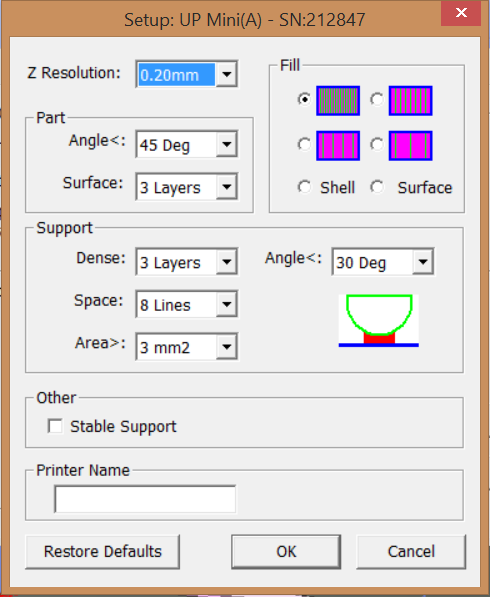Viewport: 490px width, 597px height.
Task: Click the Printer Name text field
Action: pos(145,499)
